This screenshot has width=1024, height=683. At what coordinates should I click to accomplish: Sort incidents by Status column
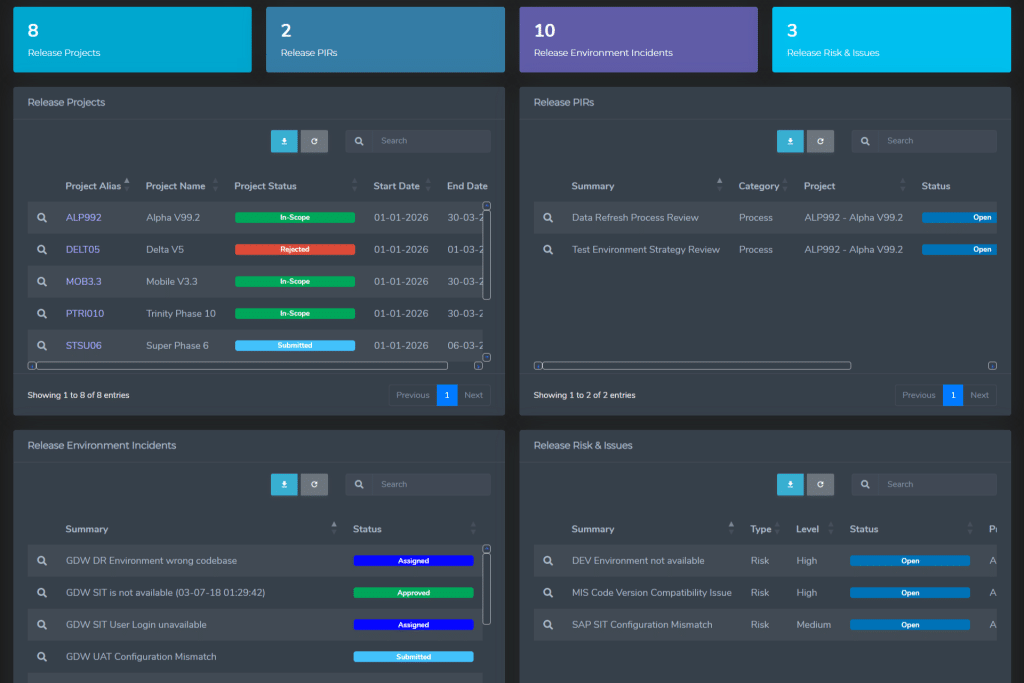(x=368, y=528)
